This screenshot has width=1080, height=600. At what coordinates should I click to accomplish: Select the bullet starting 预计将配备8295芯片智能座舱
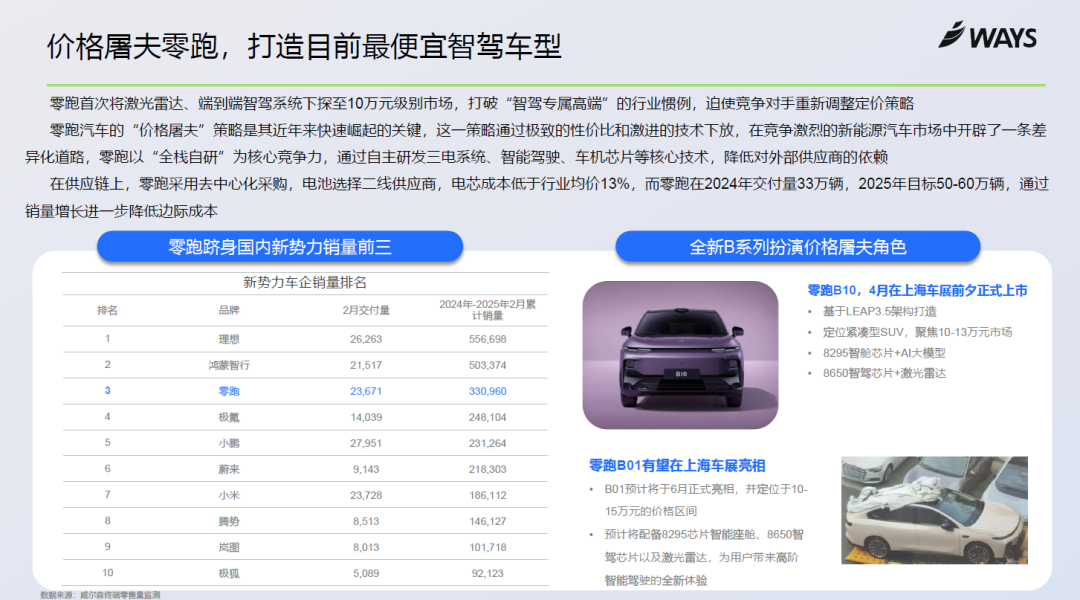[705, 557]
